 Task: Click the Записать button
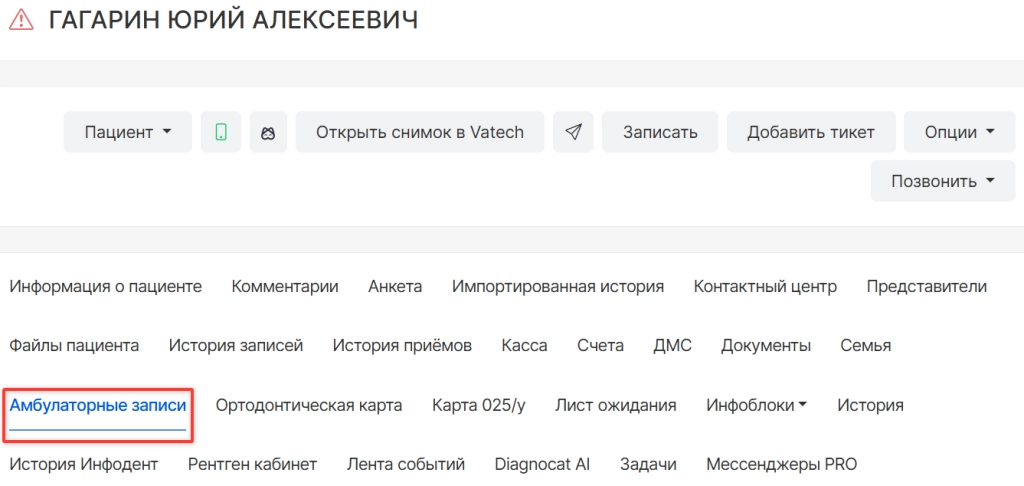coord(660,132)
